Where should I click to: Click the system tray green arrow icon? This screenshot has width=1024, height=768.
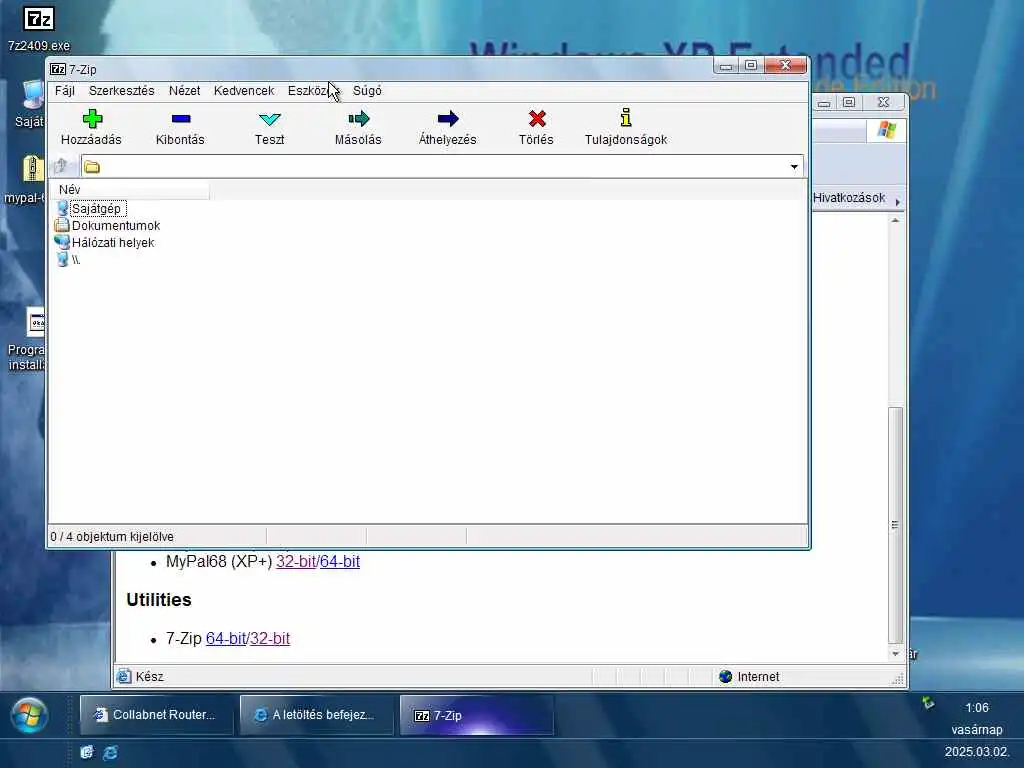click(928, 703)
